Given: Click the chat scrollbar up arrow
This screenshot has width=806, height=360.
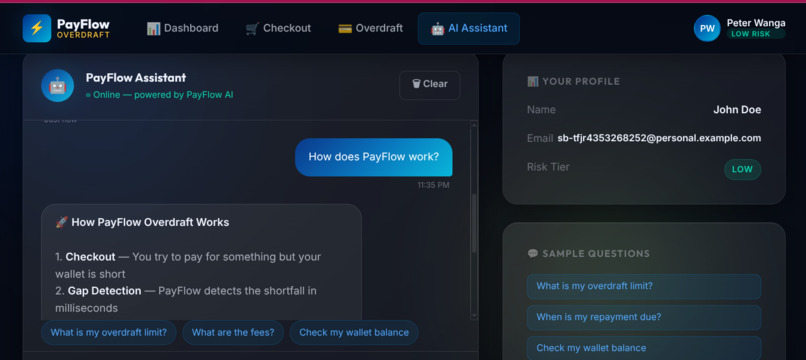Looking at the screenshot, I should tap(474, 124).
